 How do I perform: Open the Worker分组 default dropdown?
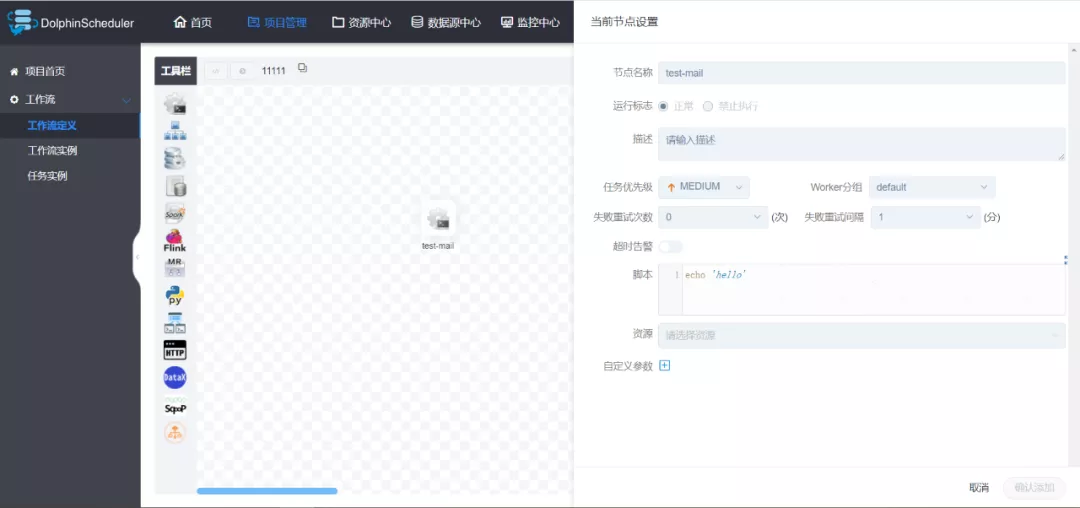tap(932, 187)
